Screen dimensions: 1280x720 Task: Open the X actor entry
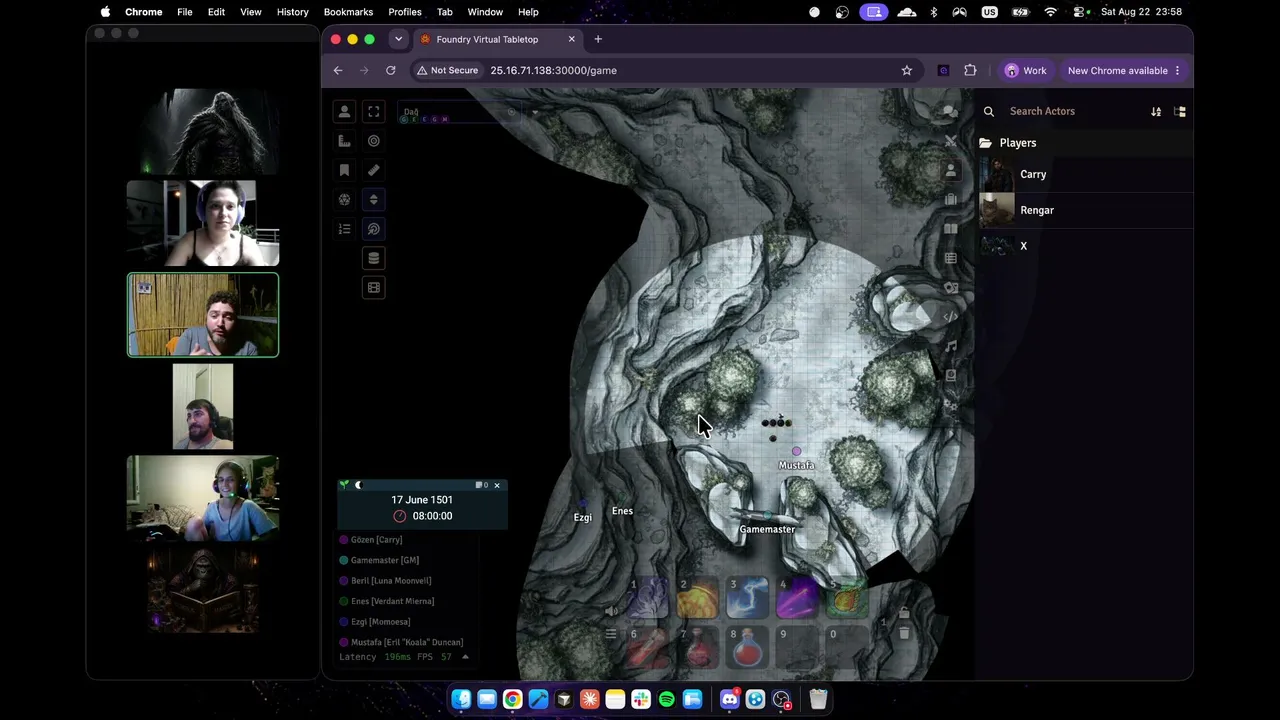coord(1085,246)
